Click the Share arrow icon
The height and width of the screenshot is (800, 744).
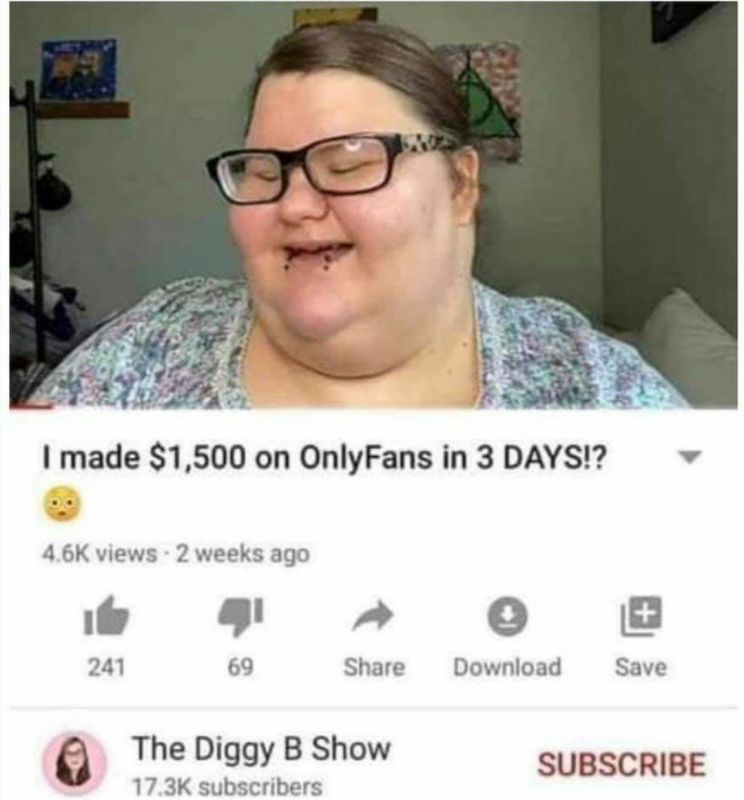click(374, 615)
